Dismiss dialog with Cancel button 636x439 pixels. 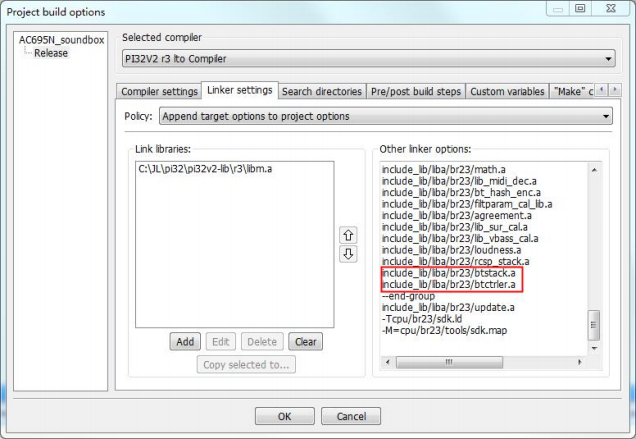(x=351, y=416)
